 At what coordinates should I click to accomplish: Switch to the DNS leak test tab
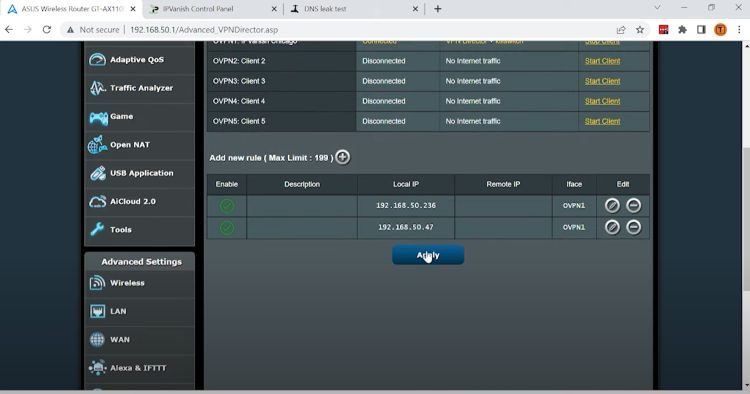point(353,9)
